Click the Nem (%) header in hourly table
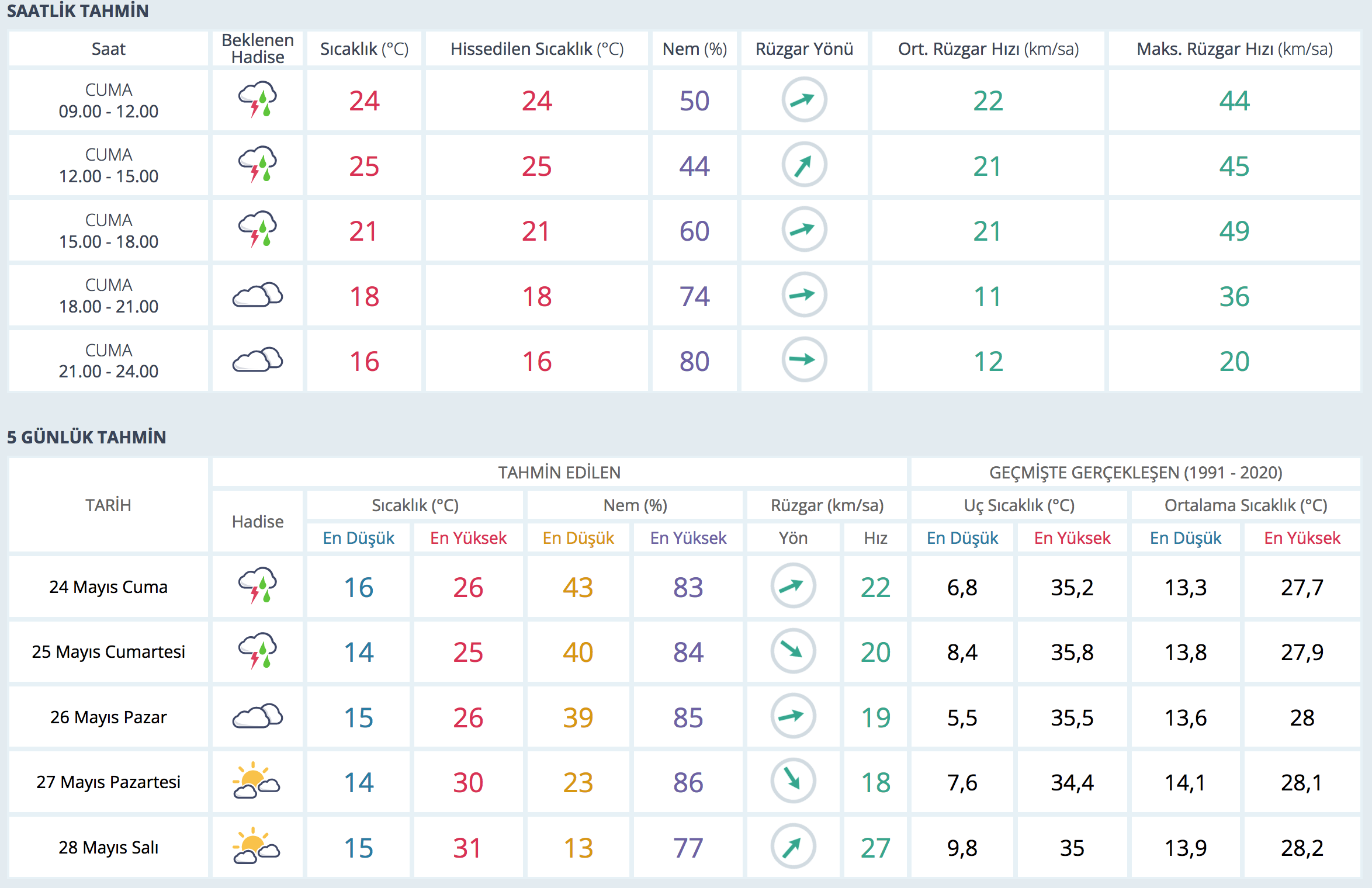 pos(694,49)
